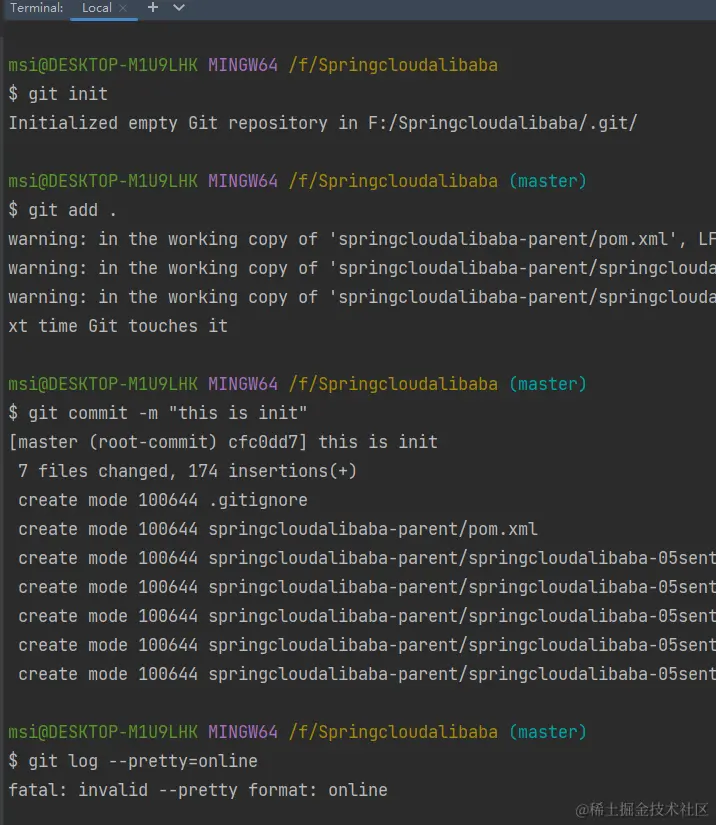Click the 'fatal: invalid --pretty format' error line

tap(197, 790)
